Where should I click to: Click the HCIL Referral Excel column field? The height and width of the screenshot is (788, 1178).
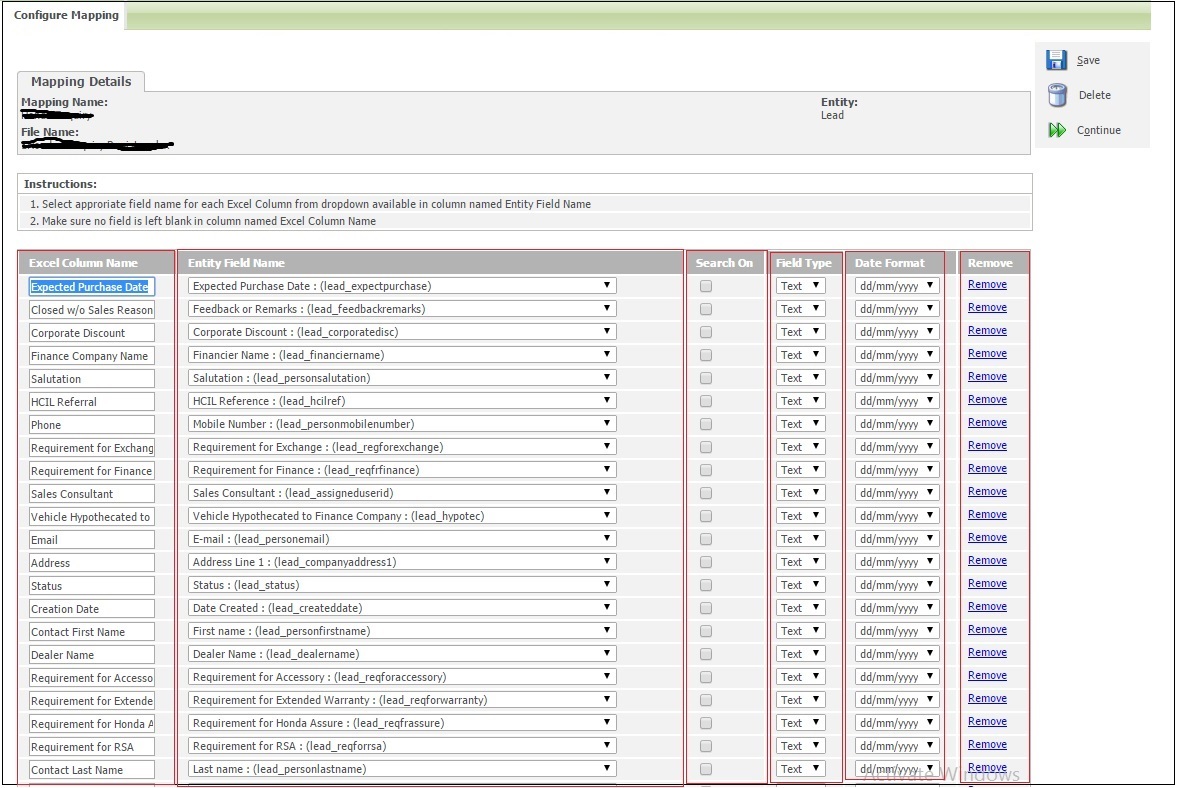[x=92, y=402]
